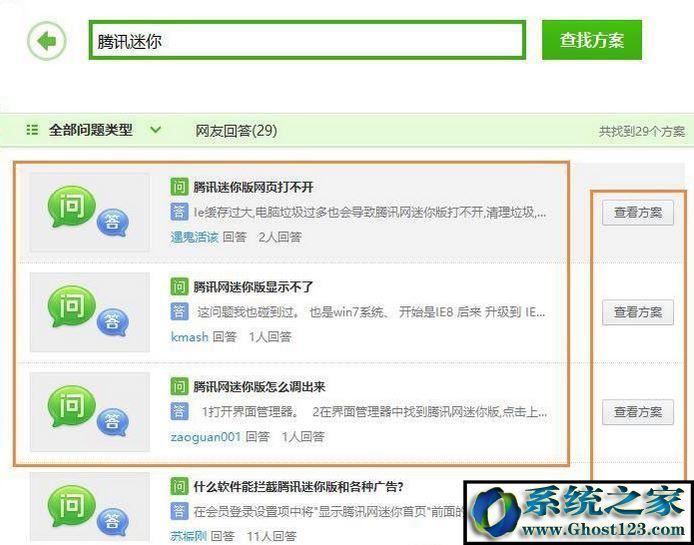Open question titled 腾讯网迷你版显示不了

[x=253, y=287]
